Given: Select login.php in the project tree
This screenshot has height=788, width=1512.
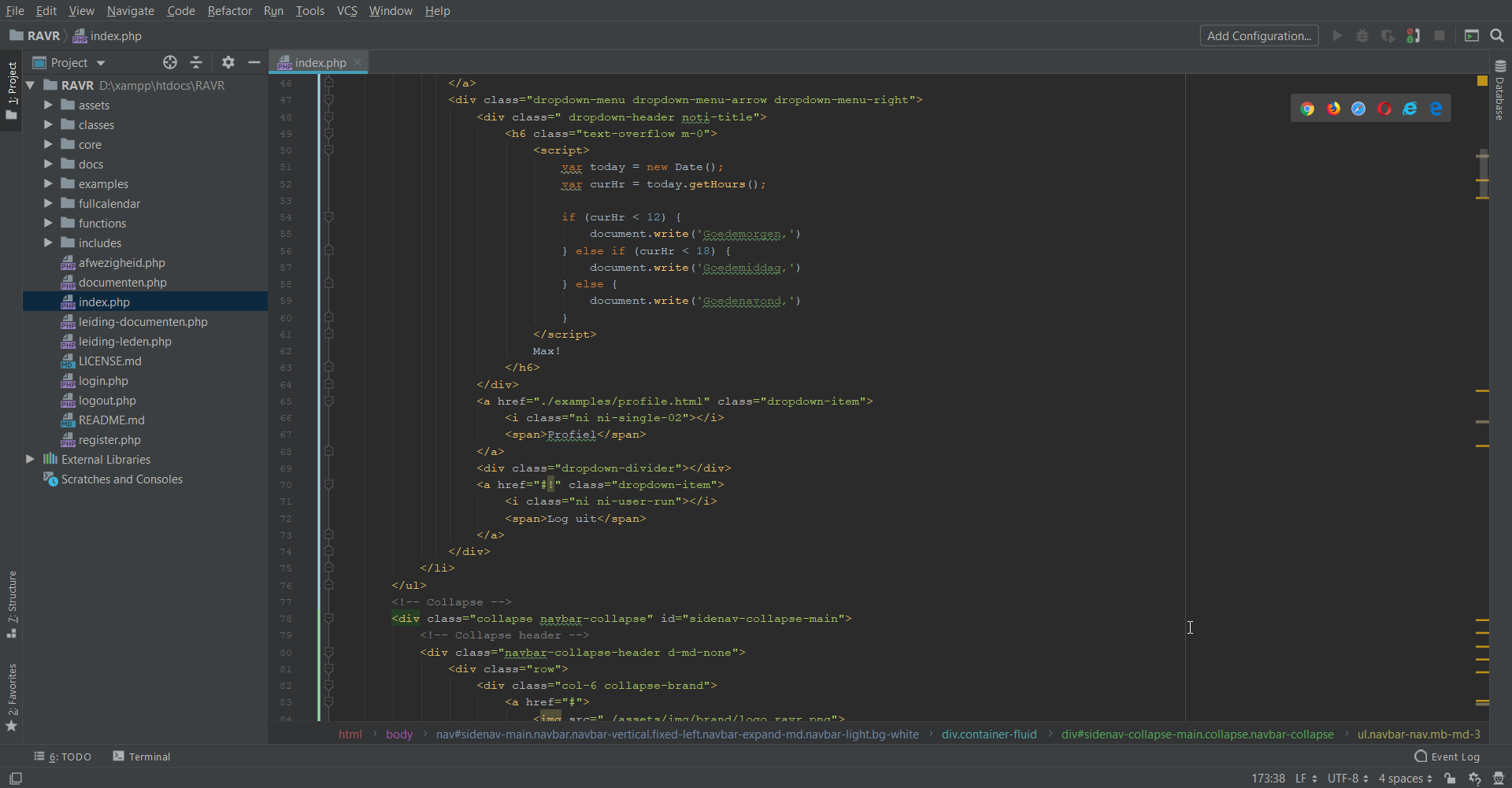Looking at the screenshot, I should 103,381.
